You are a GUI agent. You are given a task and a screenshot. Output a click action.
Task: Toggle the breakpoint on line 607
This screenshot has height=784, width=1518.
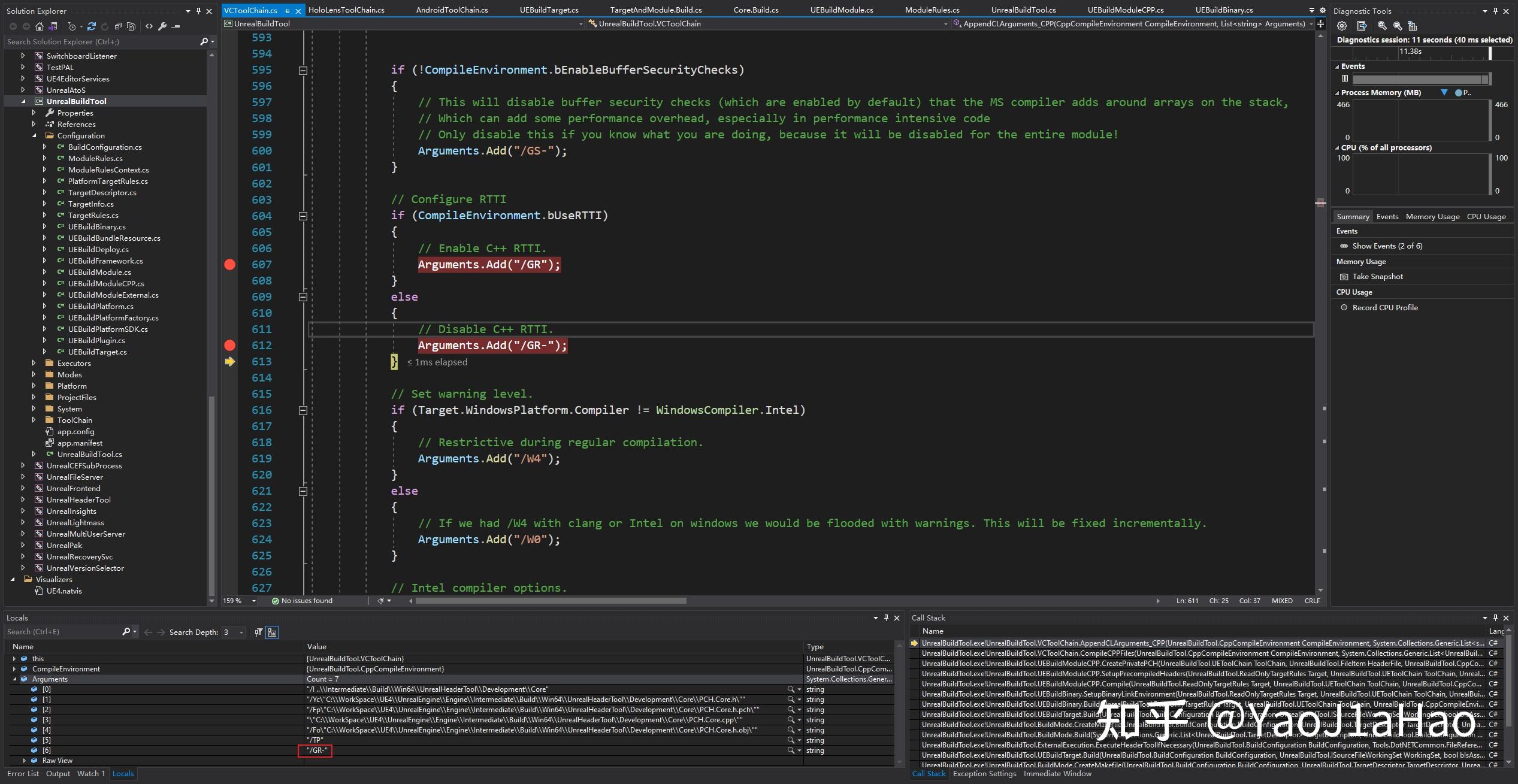tap(230, 264)
